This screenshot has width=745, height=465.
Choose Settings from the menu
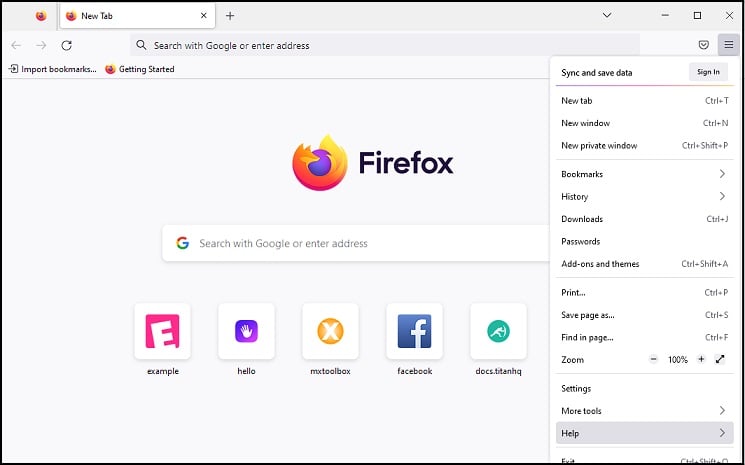tap(645, 389)
